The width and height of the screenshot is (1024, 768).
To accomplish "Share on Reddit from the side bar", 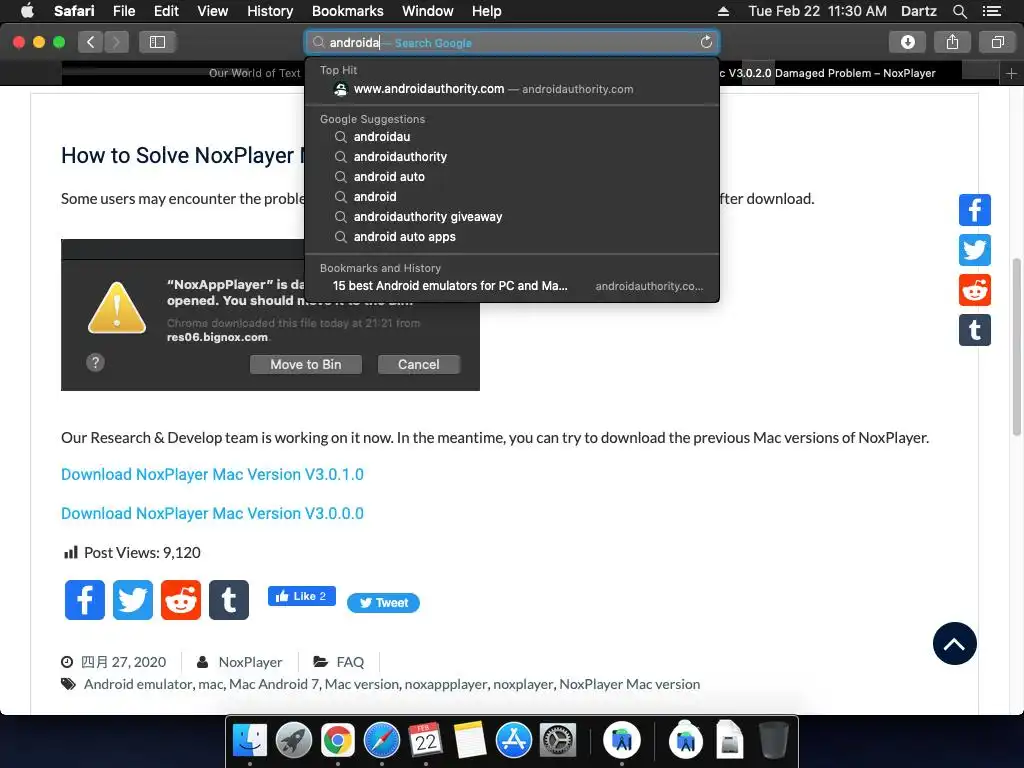I will (x=974, y=290).
